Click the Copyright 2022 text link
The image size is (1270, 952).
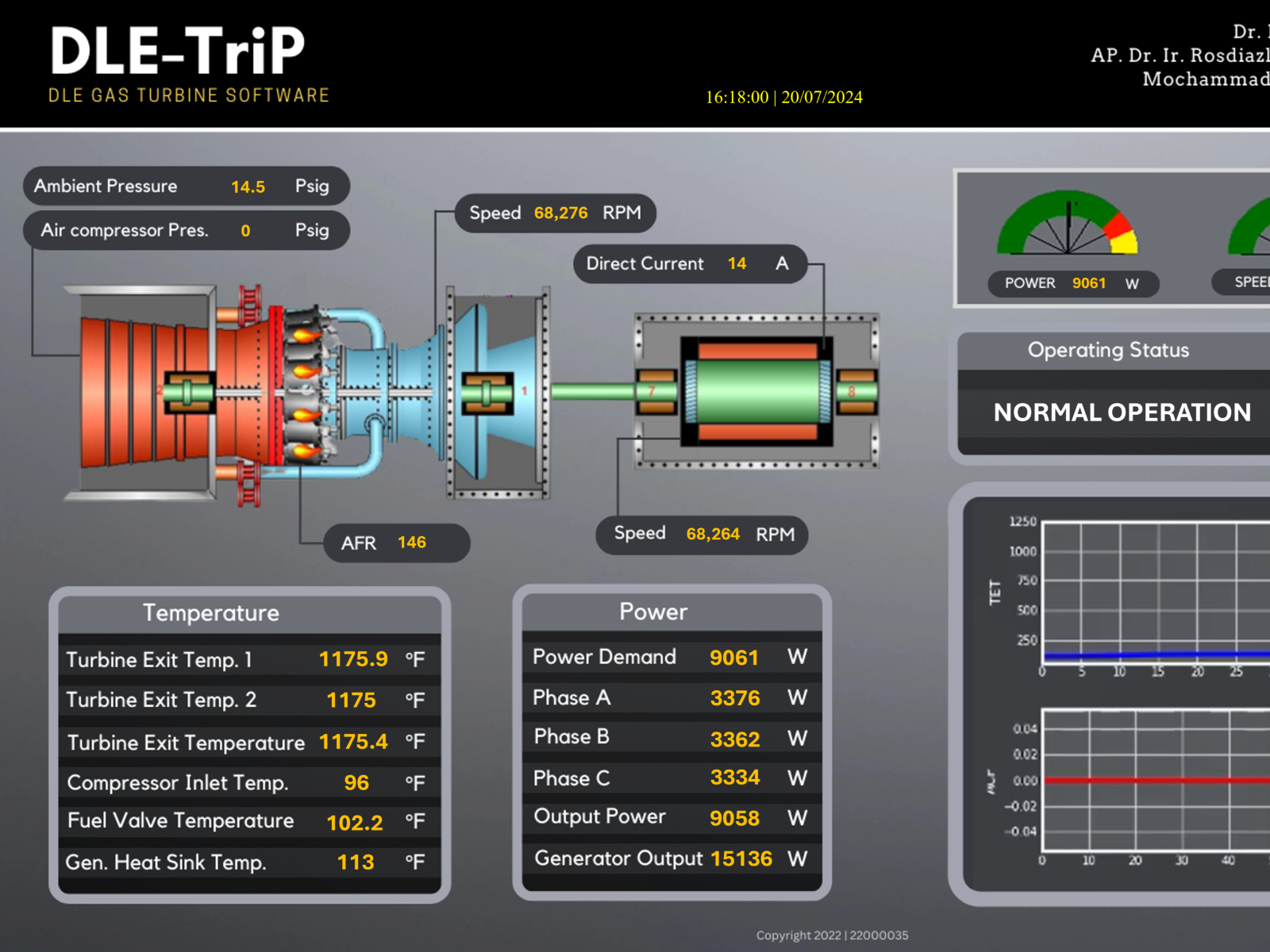pos(832,935)
